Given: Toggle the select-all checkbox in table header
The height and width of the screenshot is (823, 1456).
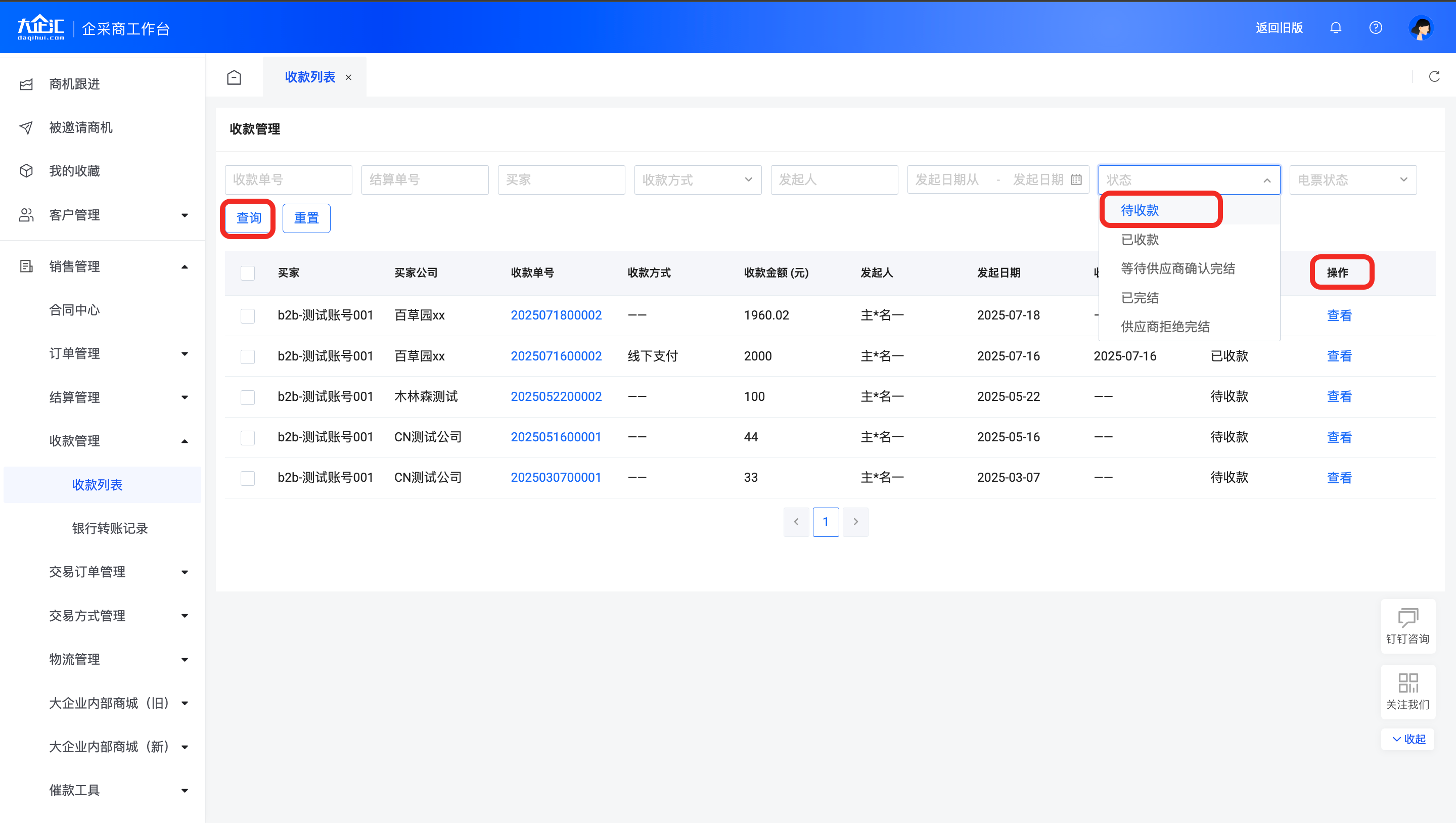Looking at the screenshot, I should click(248, 273).
